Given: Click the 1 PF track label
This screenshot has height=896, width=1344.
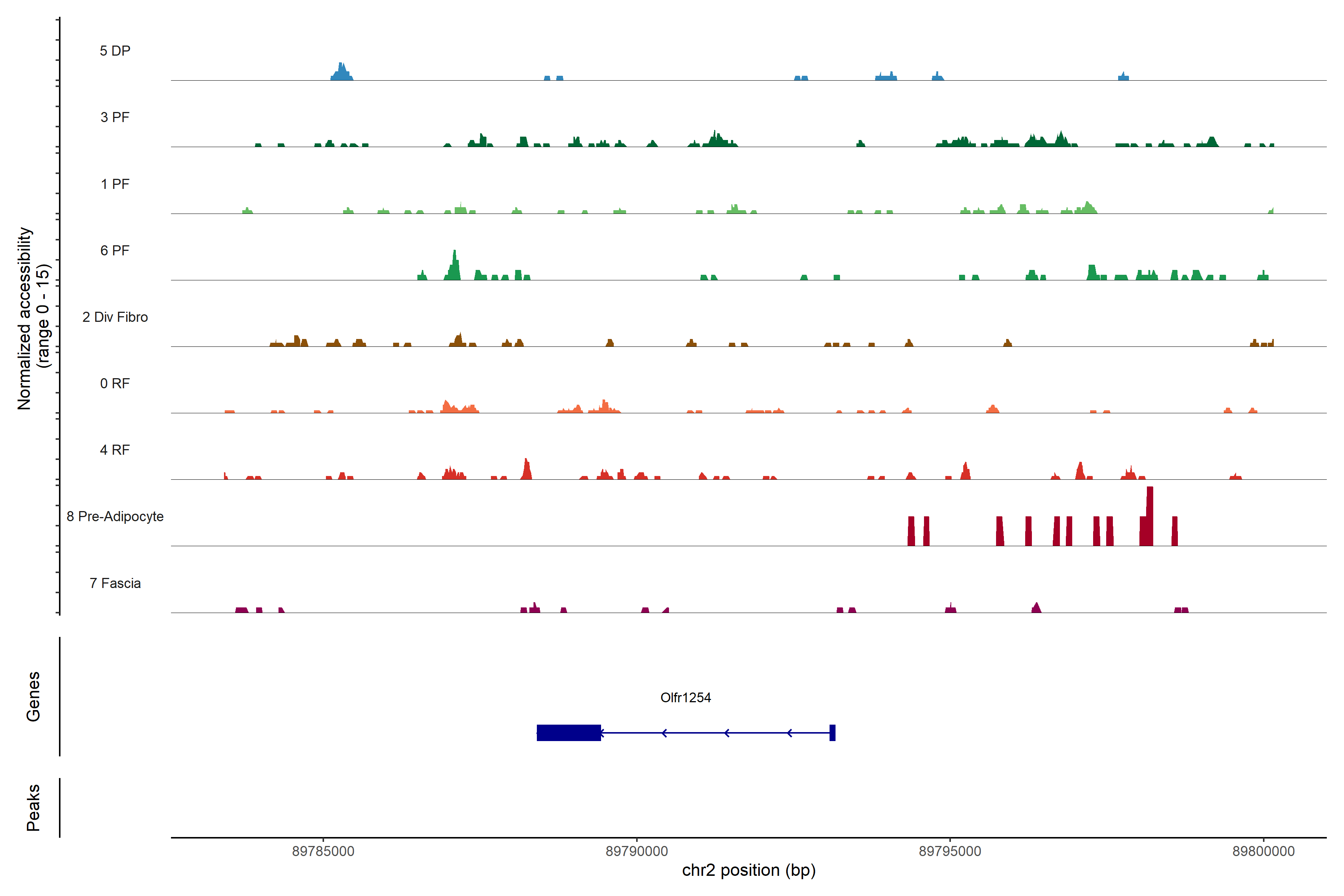Looking at the screenshot, I should pyautogui.click(x=115, y=184).
